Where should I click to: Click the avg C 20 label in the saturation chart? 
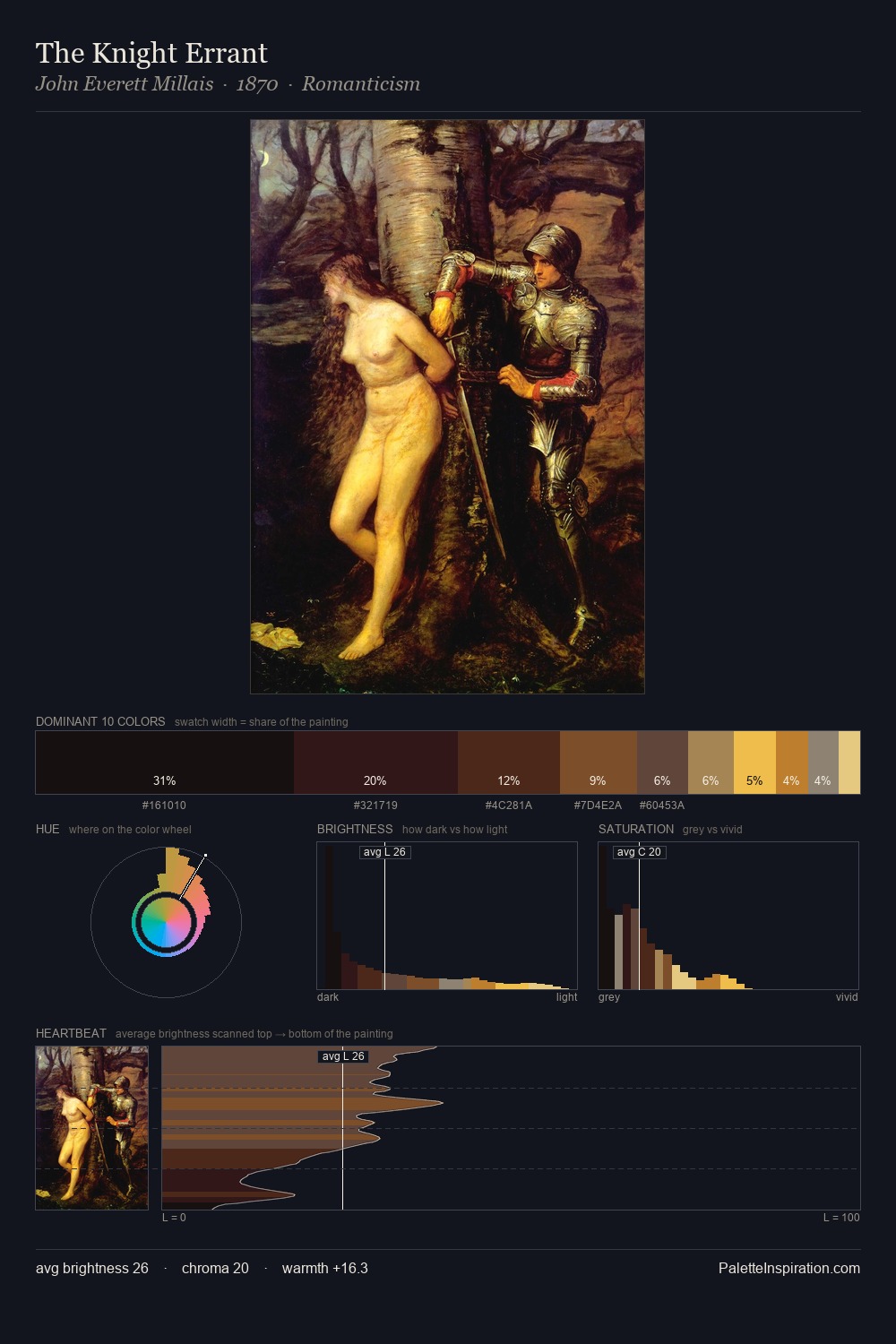[639, 852]
